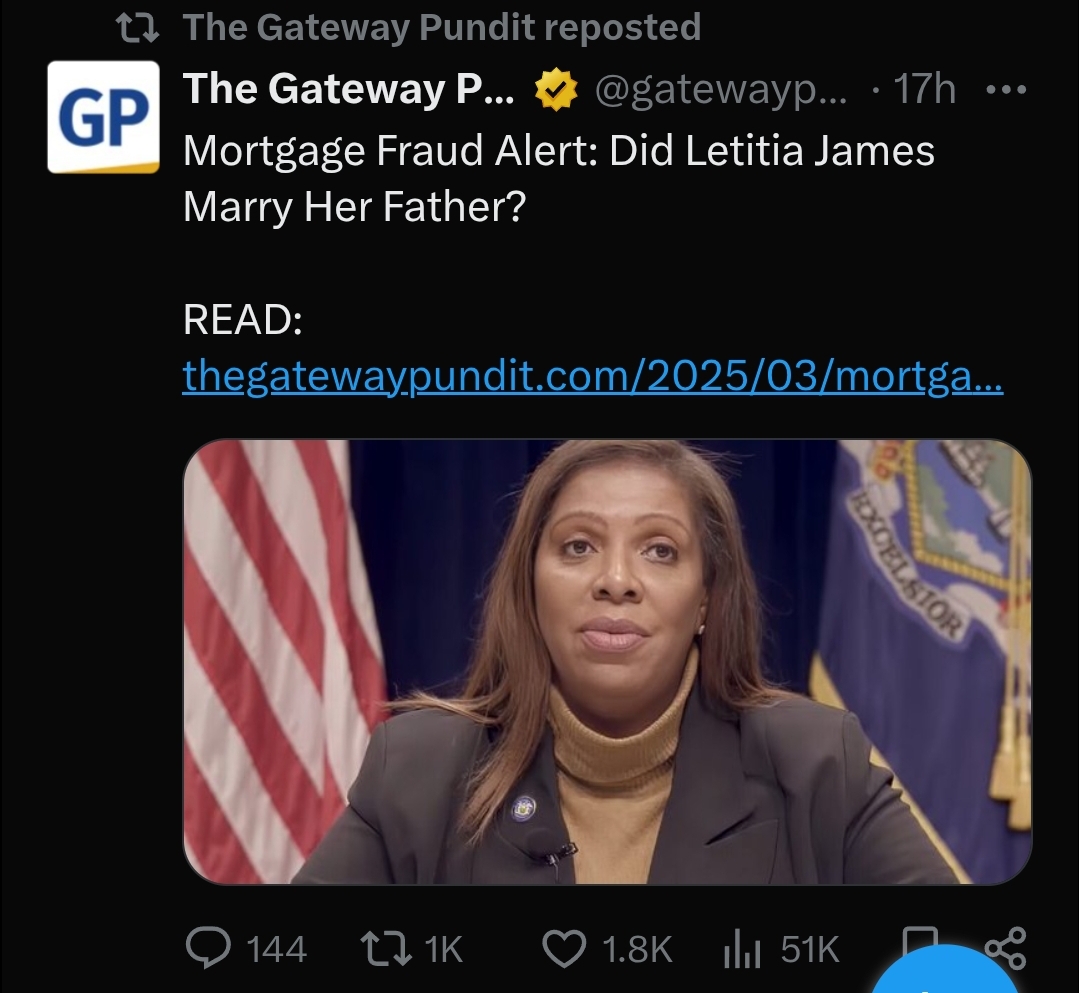
Task: Click the bold "The Gateway P..." display name
Action: (349, 91)
